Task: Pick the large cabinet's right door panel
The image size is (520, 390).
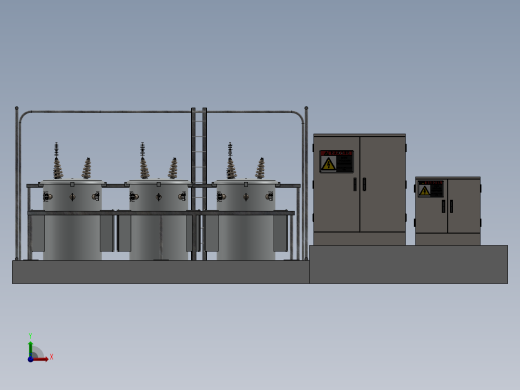Action: 383,184
